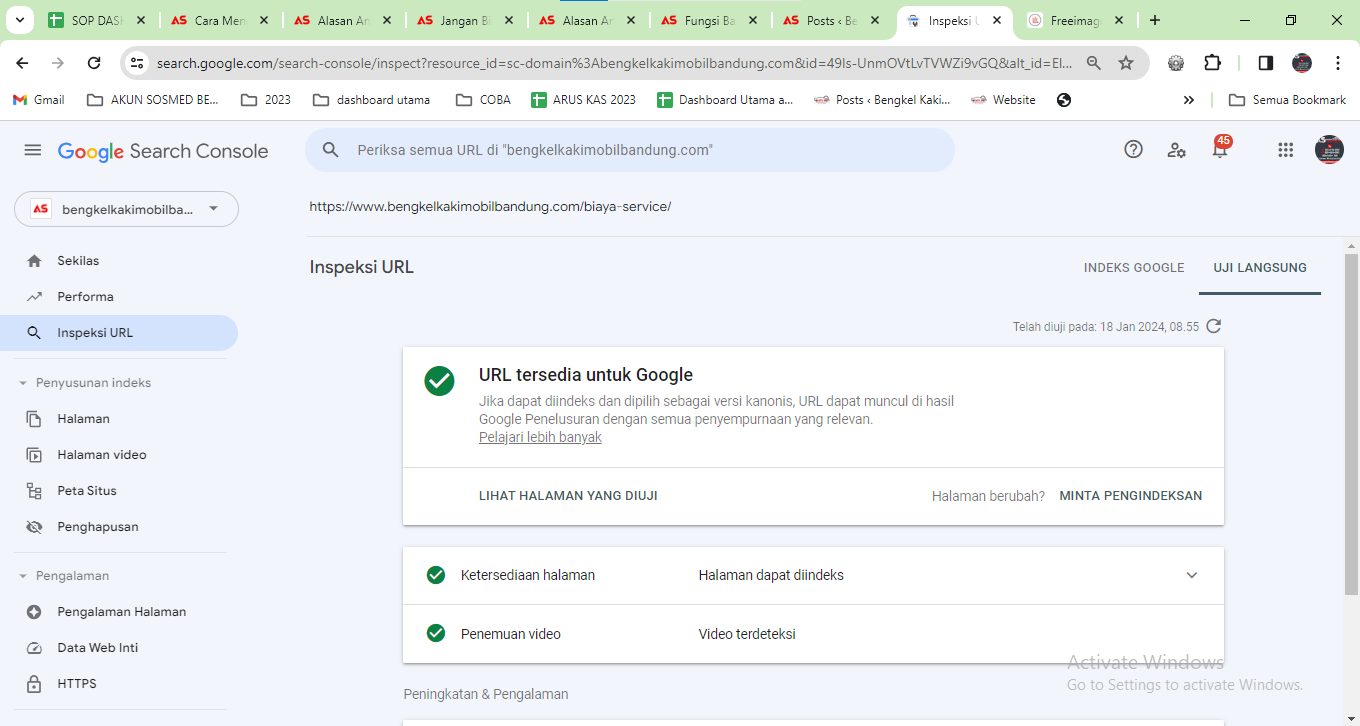Image resolution: width=1360 pixels, height=726 pixels.
Task: Open the tab search dropdown arrow
Action: tap(22, 20)
